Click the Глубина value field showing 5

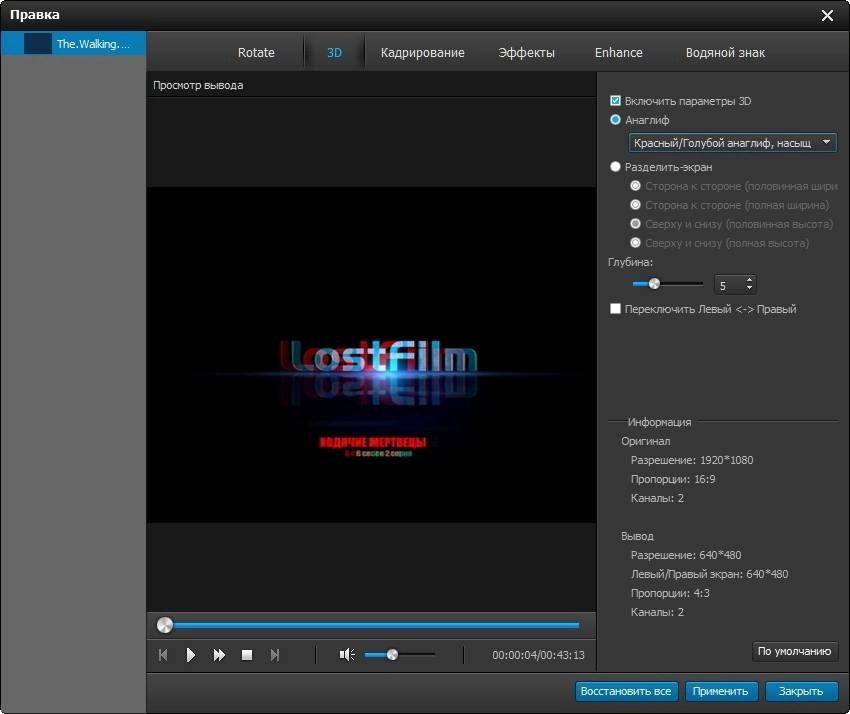point(729,285)
